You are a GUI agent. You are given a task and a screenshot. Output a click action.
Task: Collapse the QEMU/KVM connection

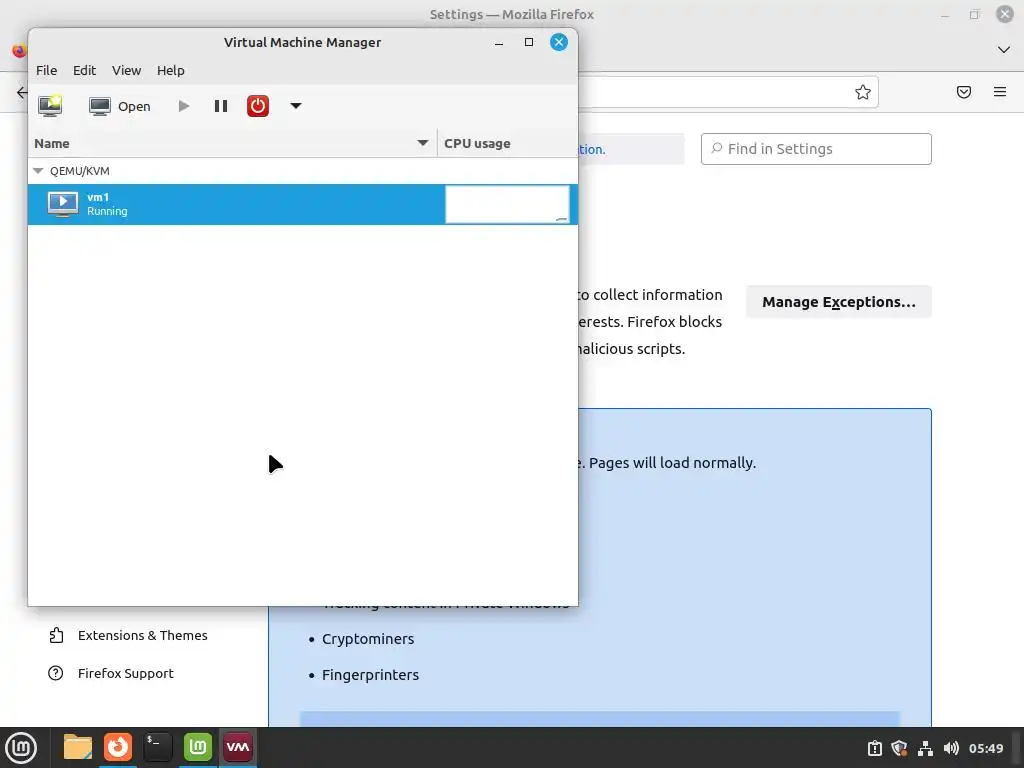(38, 171)
